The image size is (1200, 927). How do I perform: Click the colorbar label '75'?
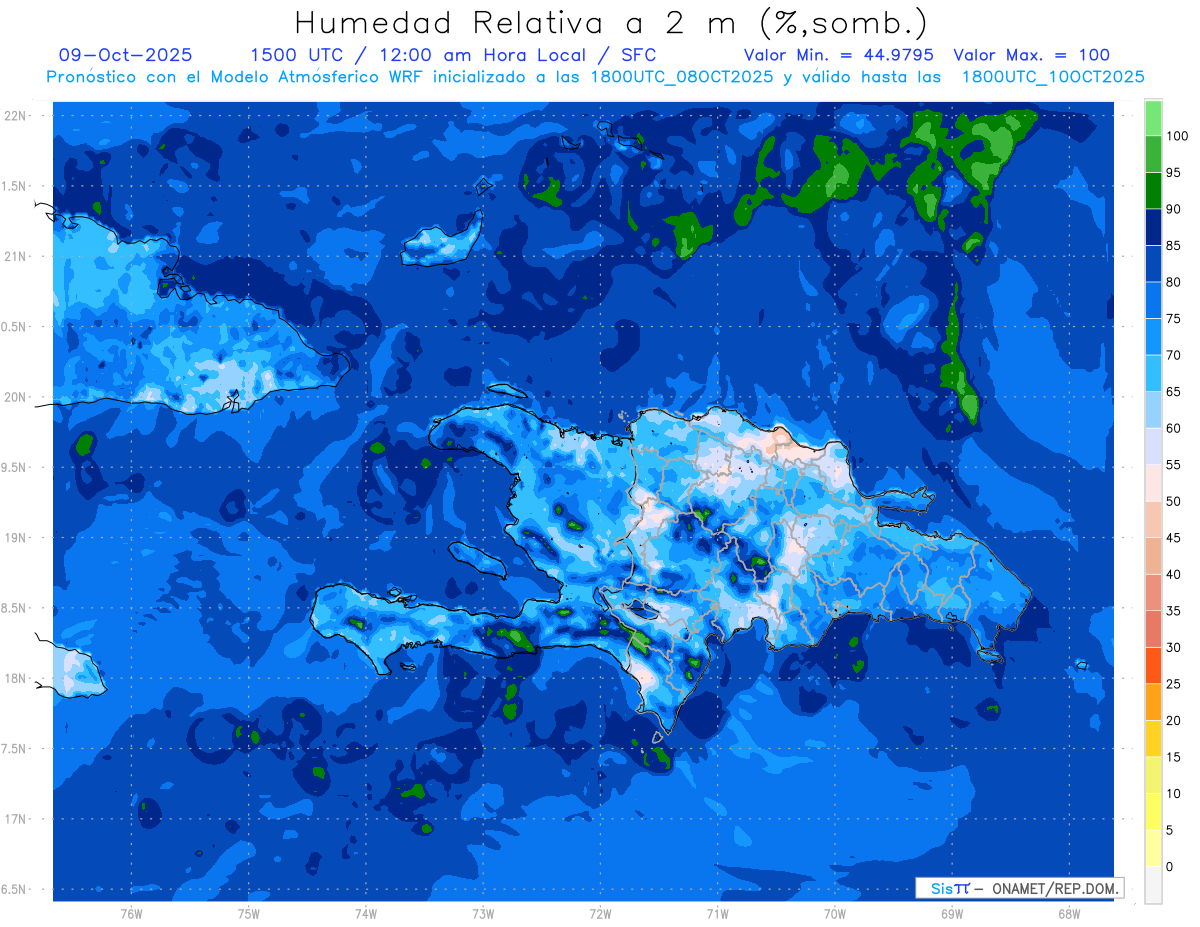[1173, 319]
